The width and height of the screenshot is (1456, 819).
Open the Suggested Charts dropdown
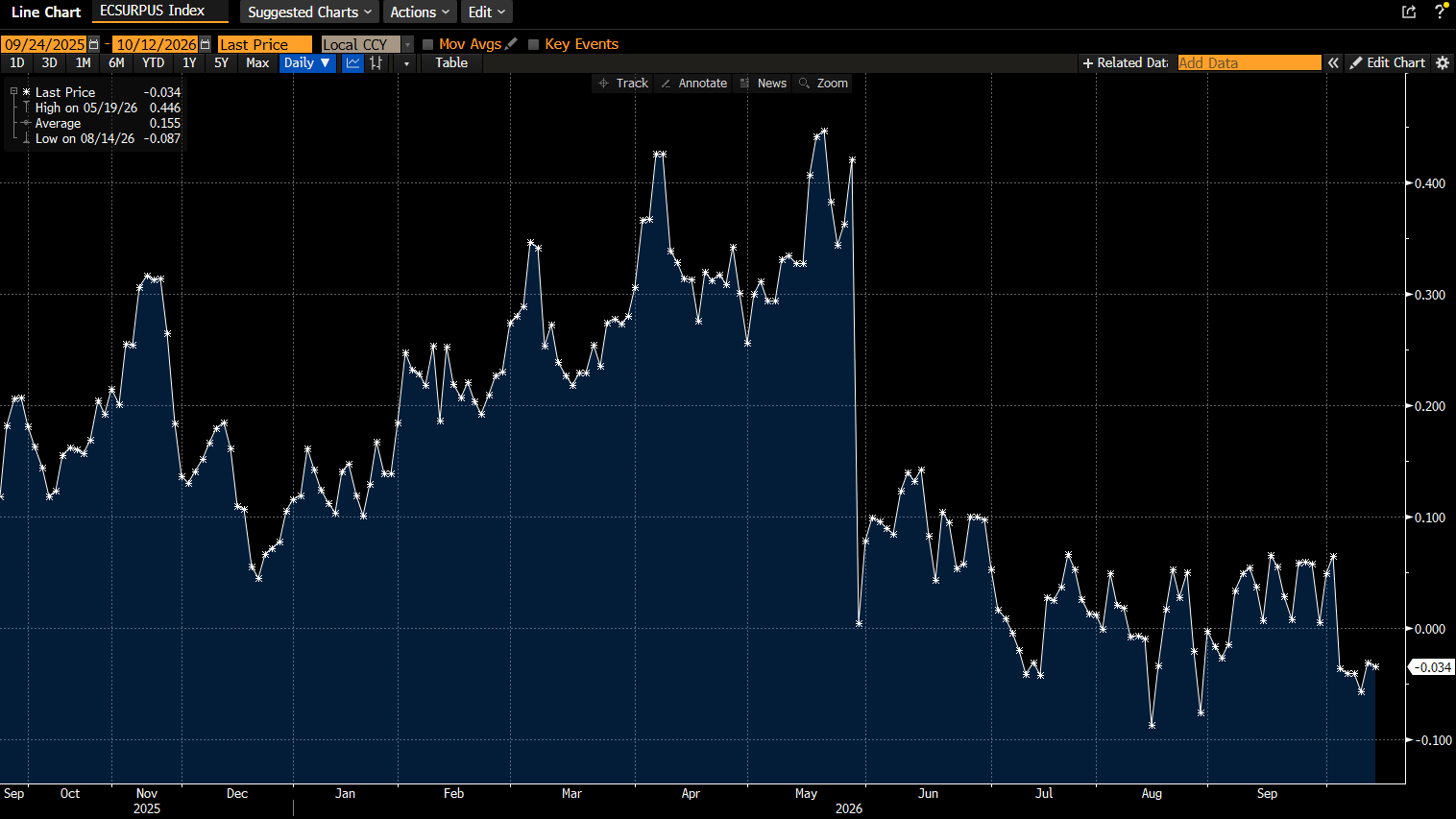[x=309, y=12]
